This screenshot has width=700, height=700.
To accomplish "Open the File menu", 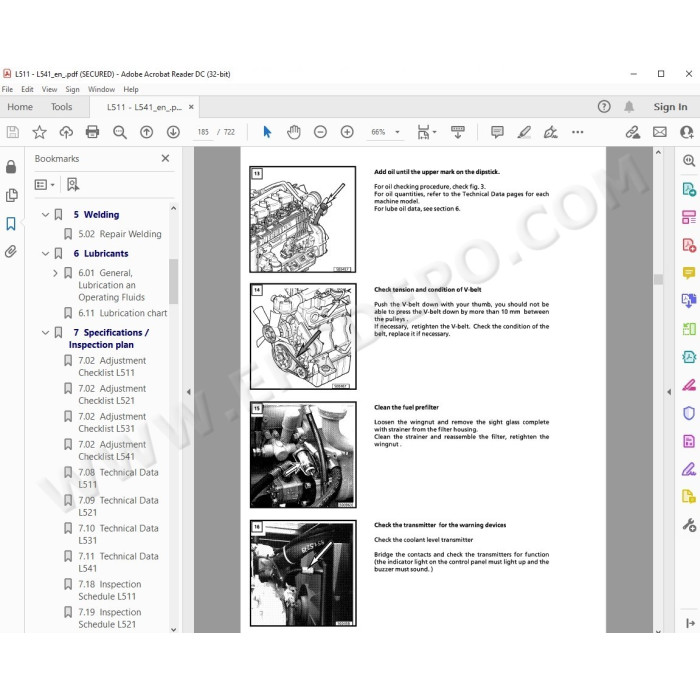I will pyautogui.click(x=7, y=89).
